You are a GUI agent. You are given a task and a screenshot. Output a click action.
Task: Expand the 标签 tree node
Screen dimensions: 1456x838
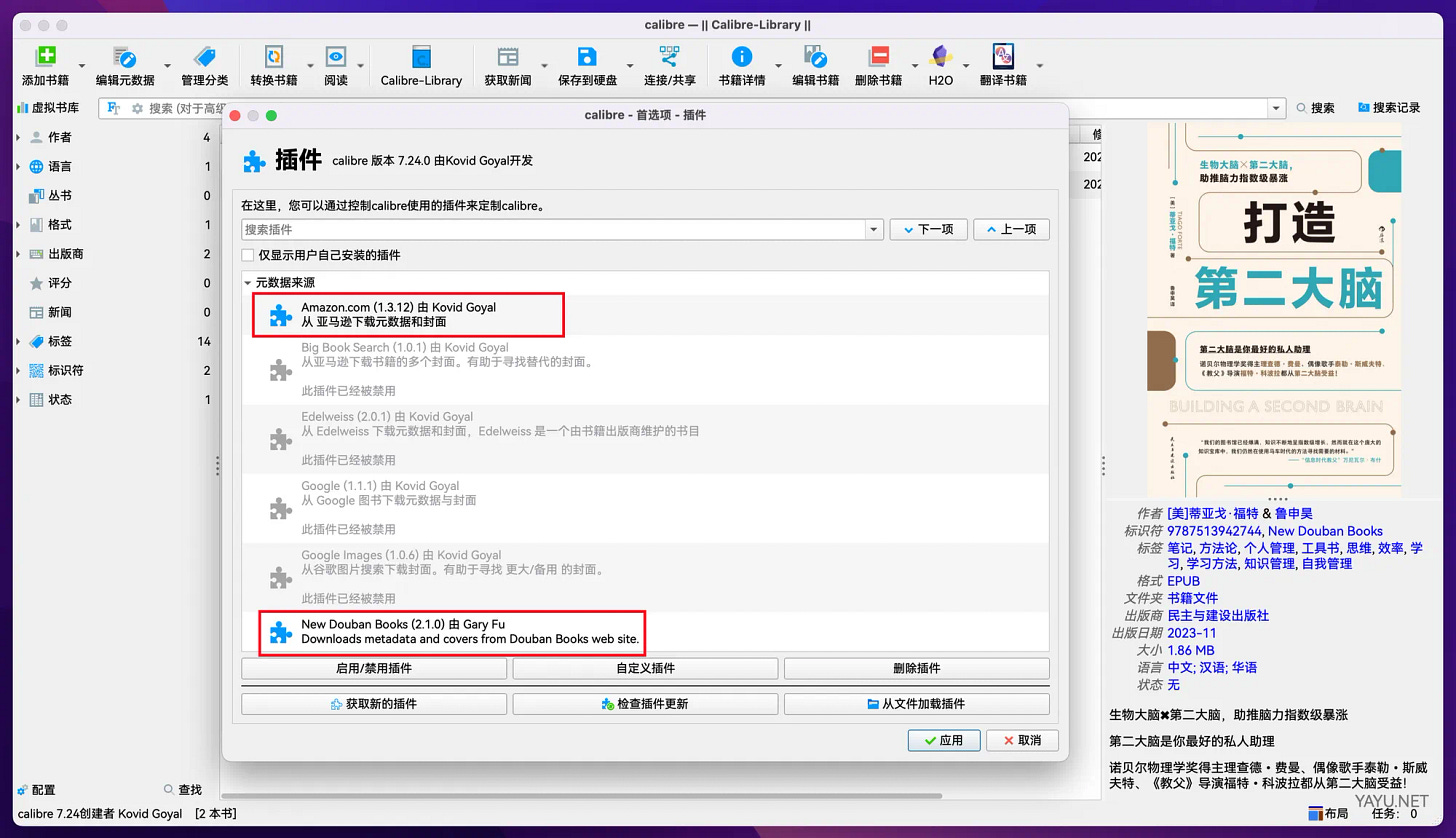point(18,341)
